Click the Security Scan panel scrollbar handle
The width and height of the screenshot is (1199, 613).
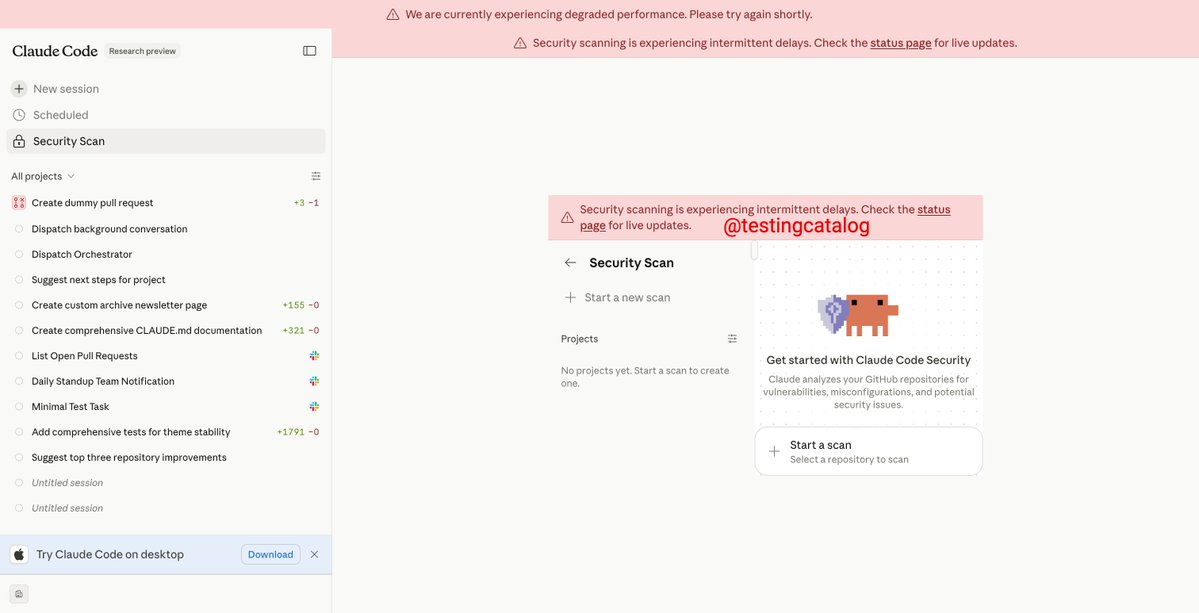pos(755,250)
